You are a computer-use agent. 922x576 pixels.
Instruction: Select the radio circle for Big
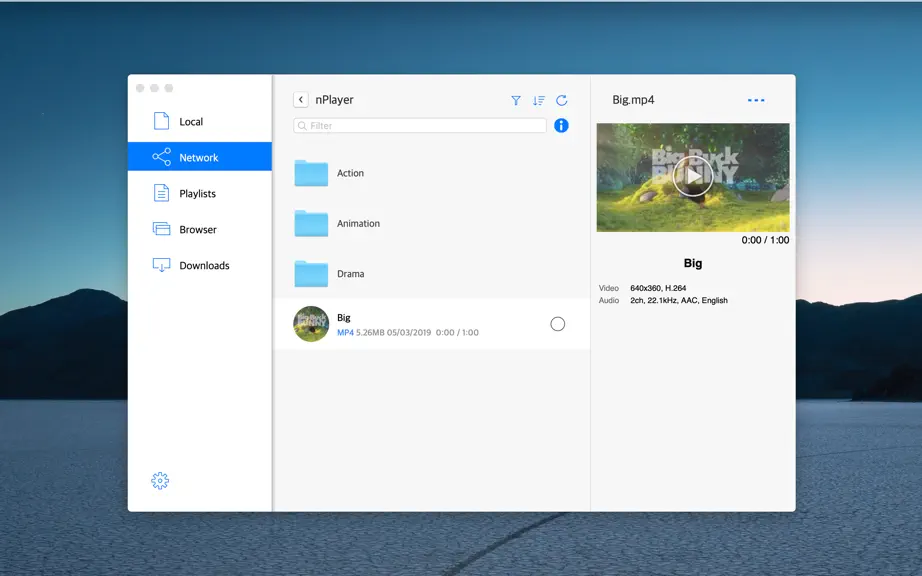click(557, 324)
